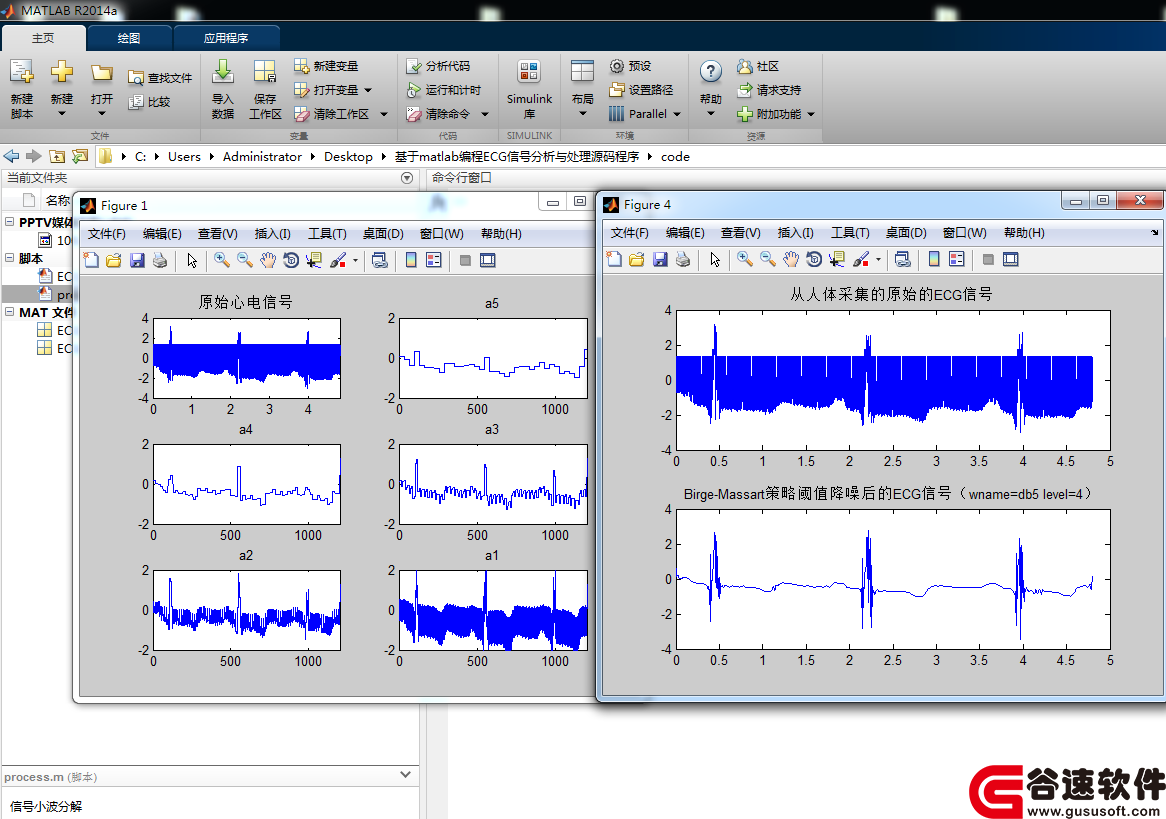Open Figure 1 工具(T) menu

coord(327,234)
